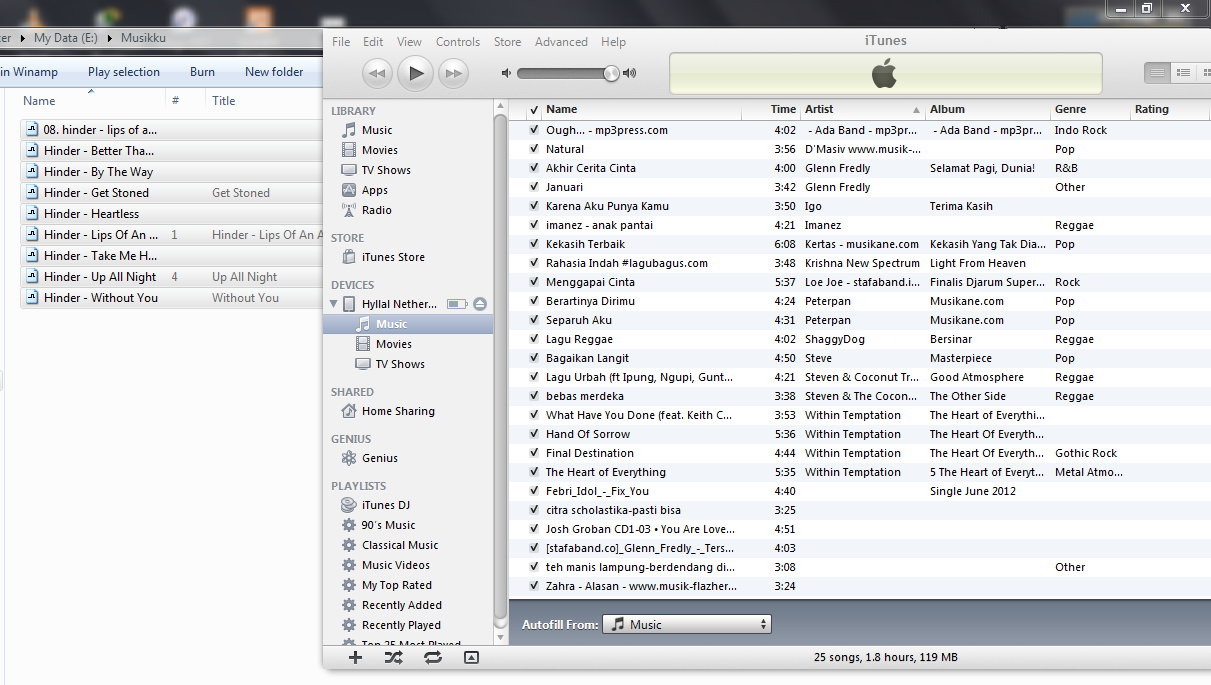
Task: Open the iTunes Help menu
Action: pos(613,42)
